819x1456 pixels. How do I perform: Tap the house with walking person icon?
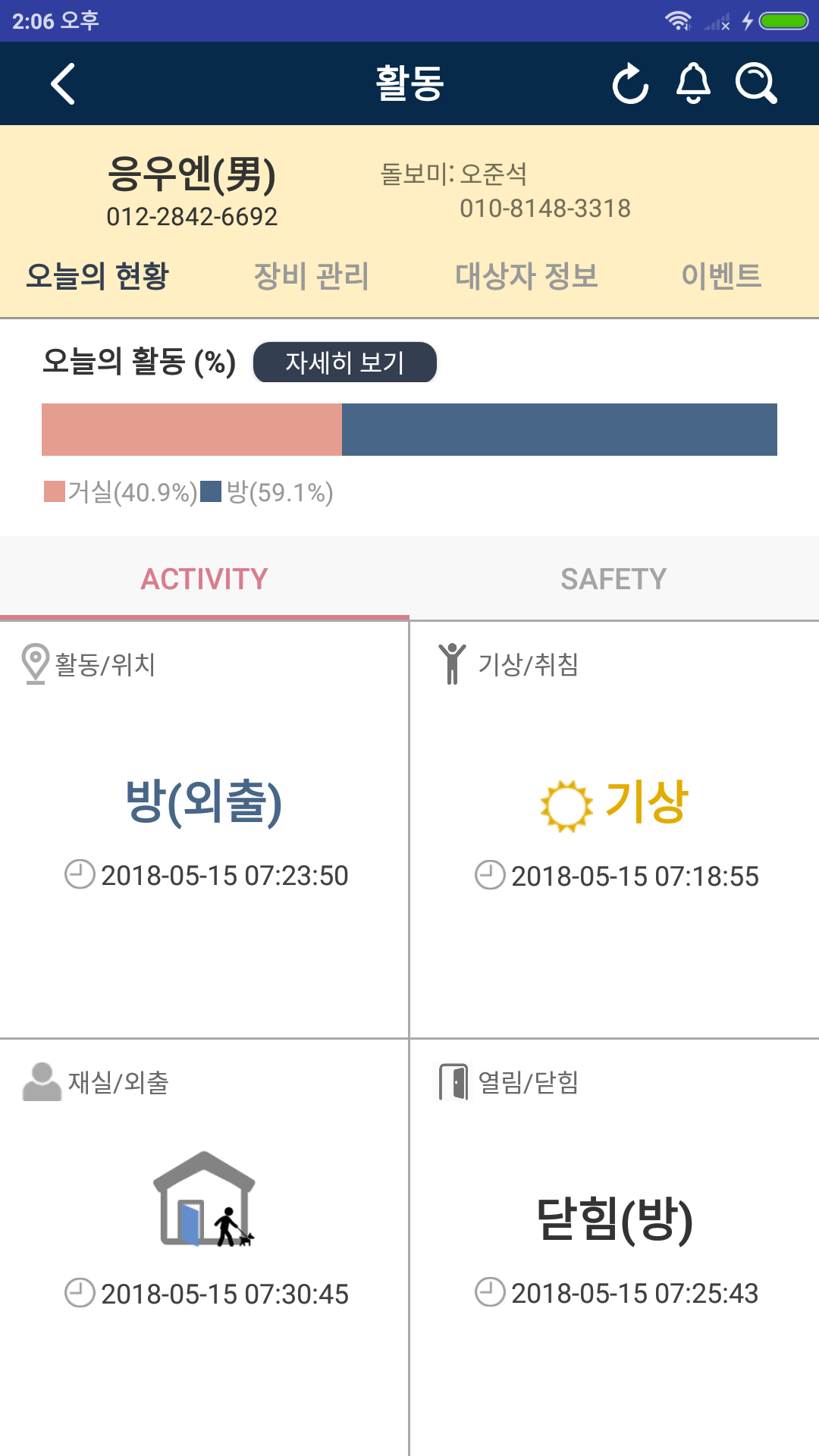tap(205, 1200)
